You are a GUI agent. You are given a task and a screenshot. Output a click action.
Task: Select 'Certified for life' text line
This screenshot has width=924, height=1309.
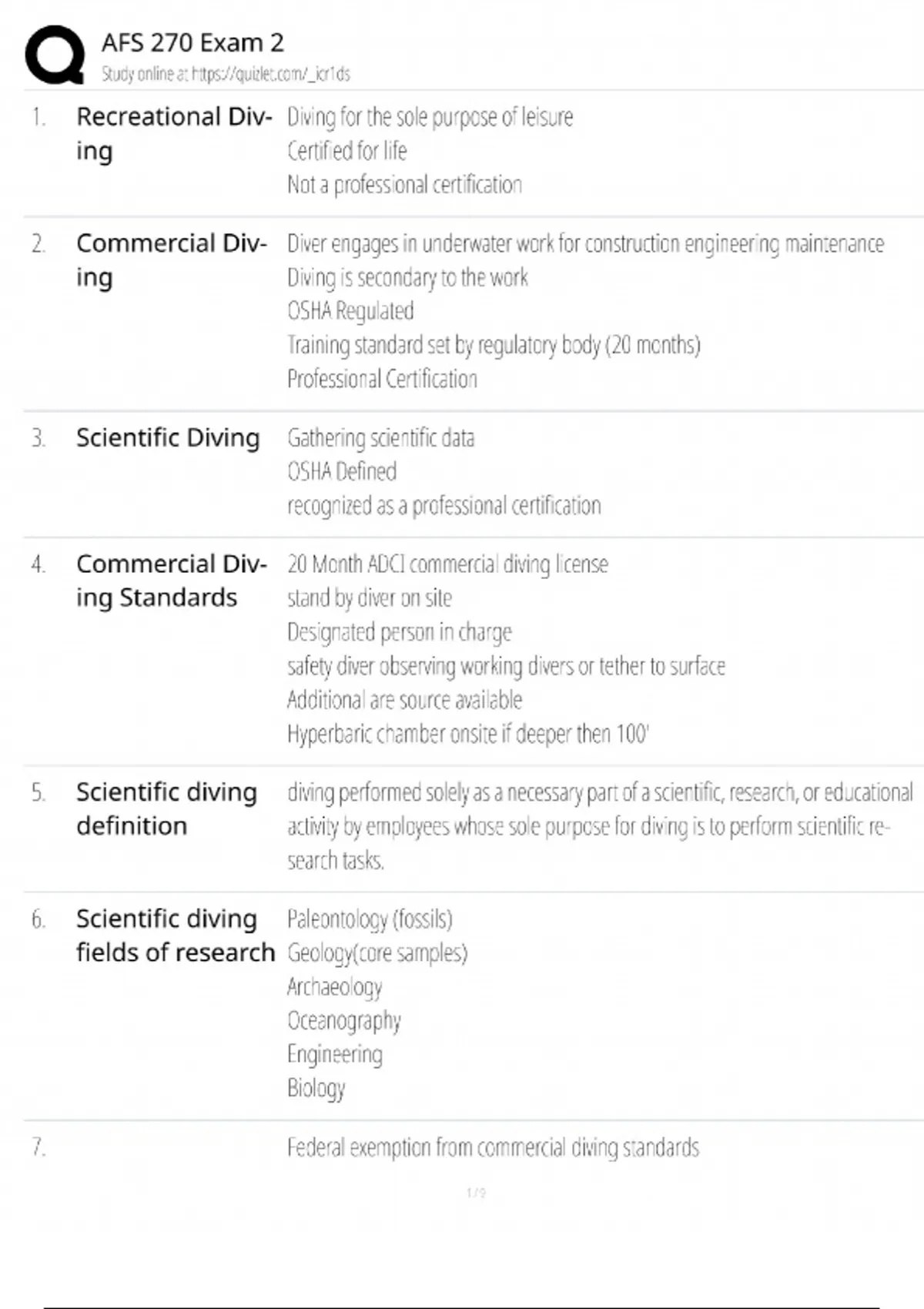tap(346, 151)
